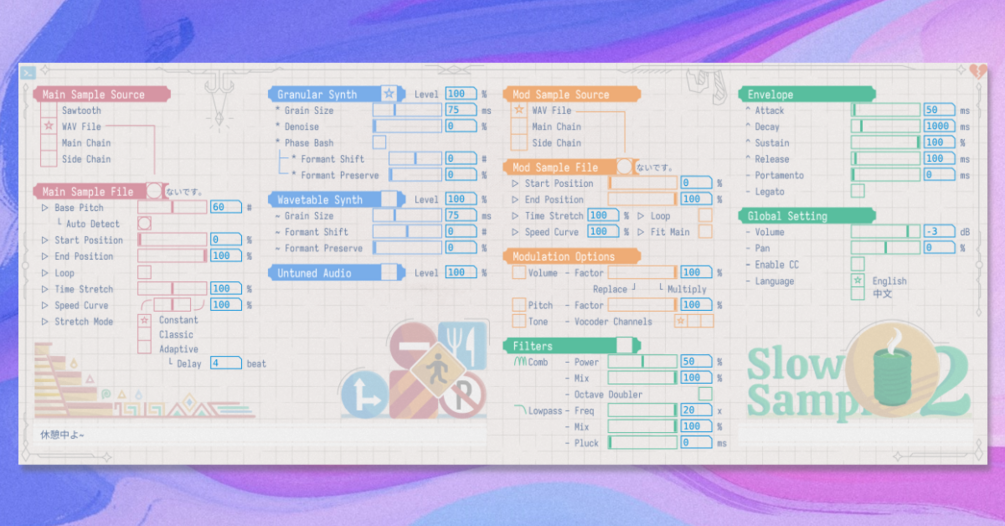This screenshot has height=526, width=1005.
Task: Choose English language option
Action: tap(858, 281)
